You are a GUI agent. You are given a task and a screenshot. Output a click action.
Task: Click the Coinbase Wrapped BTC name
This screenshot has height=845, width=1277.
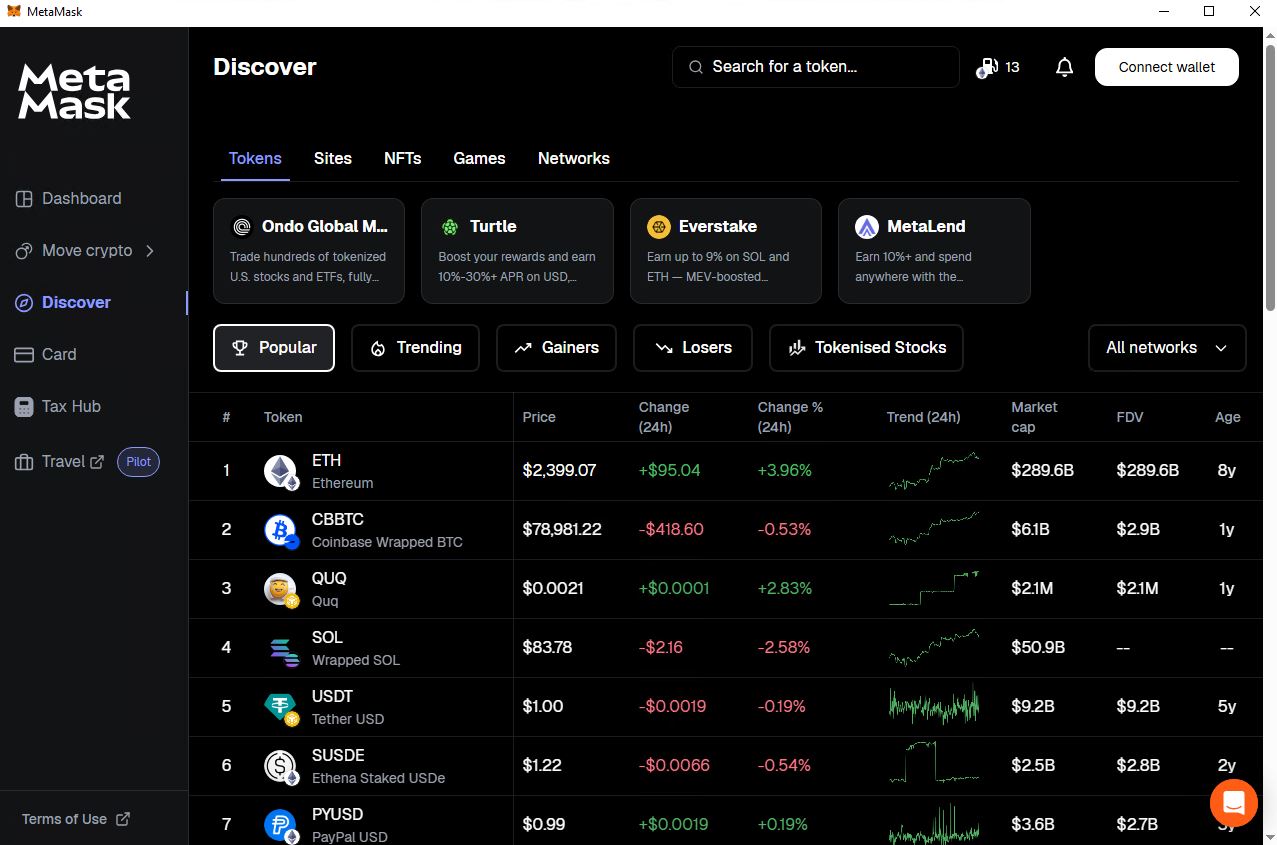[387, 542]
